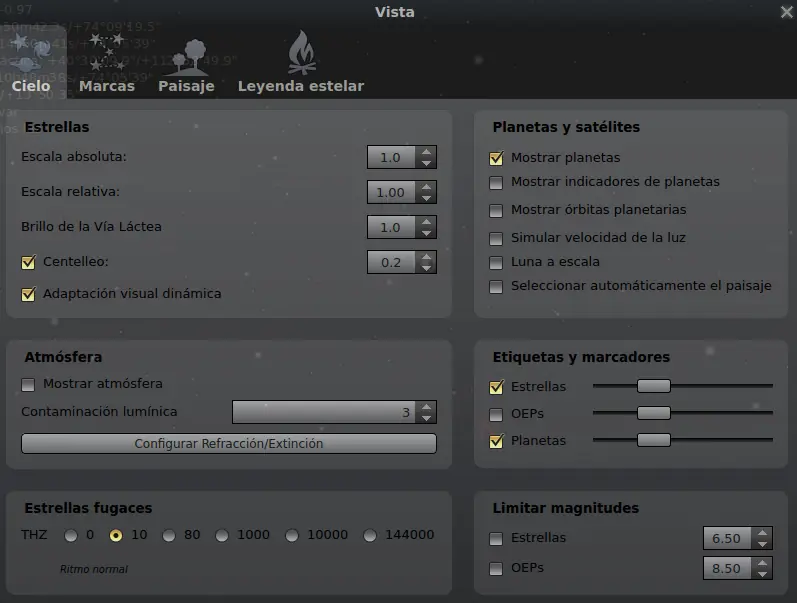Increase Escala relativa with up arrow
797x603 pixels.
point(426,187)
